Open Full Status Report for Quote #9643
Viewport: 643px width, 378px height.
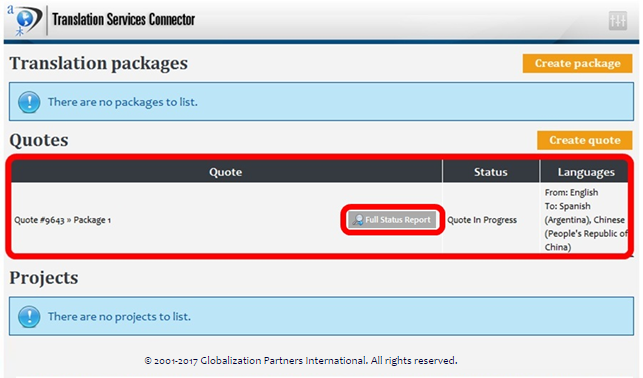[392, 220]
